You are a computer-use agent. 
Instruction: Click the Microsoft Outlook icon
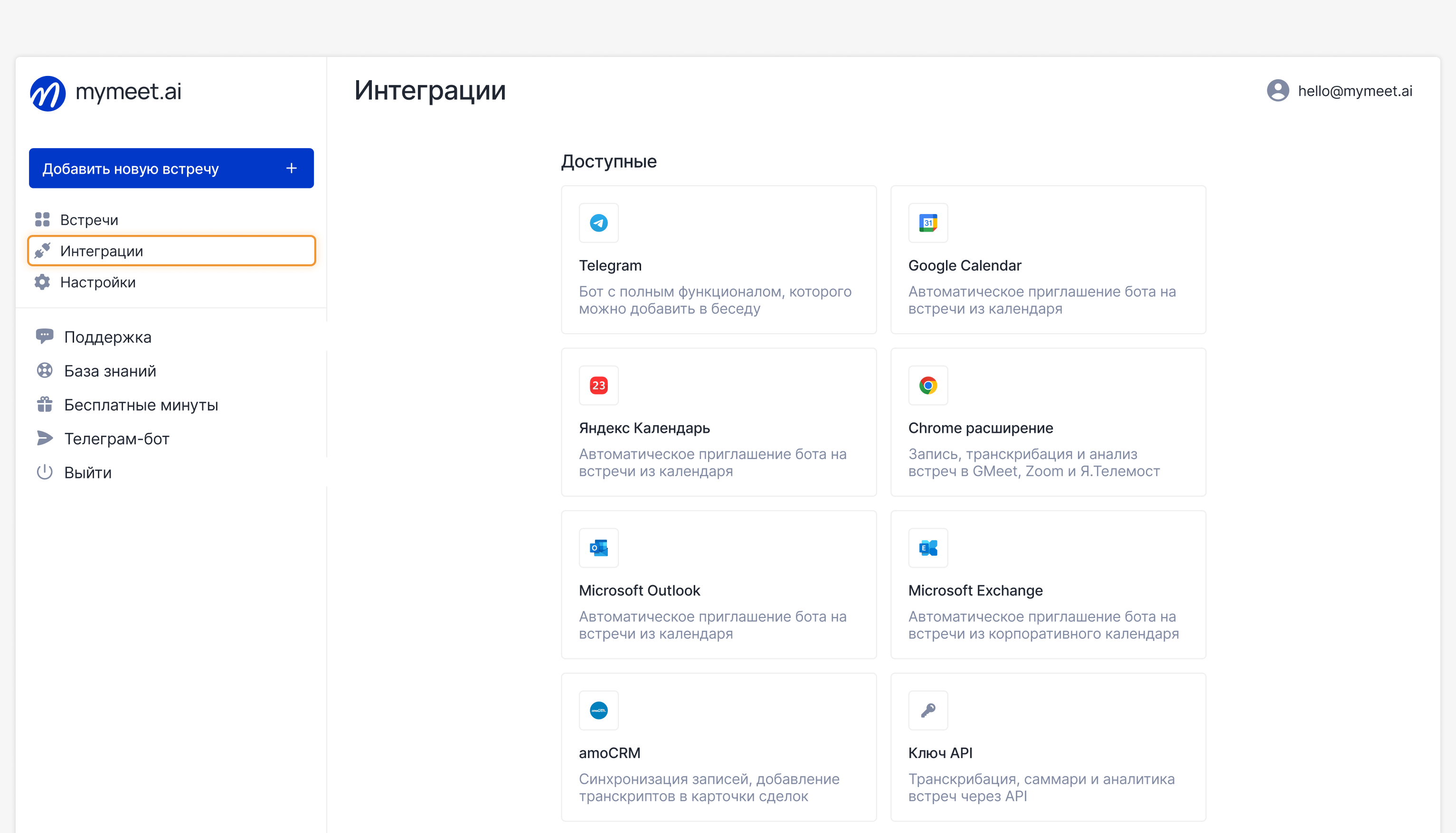click(x=599, y=548)
